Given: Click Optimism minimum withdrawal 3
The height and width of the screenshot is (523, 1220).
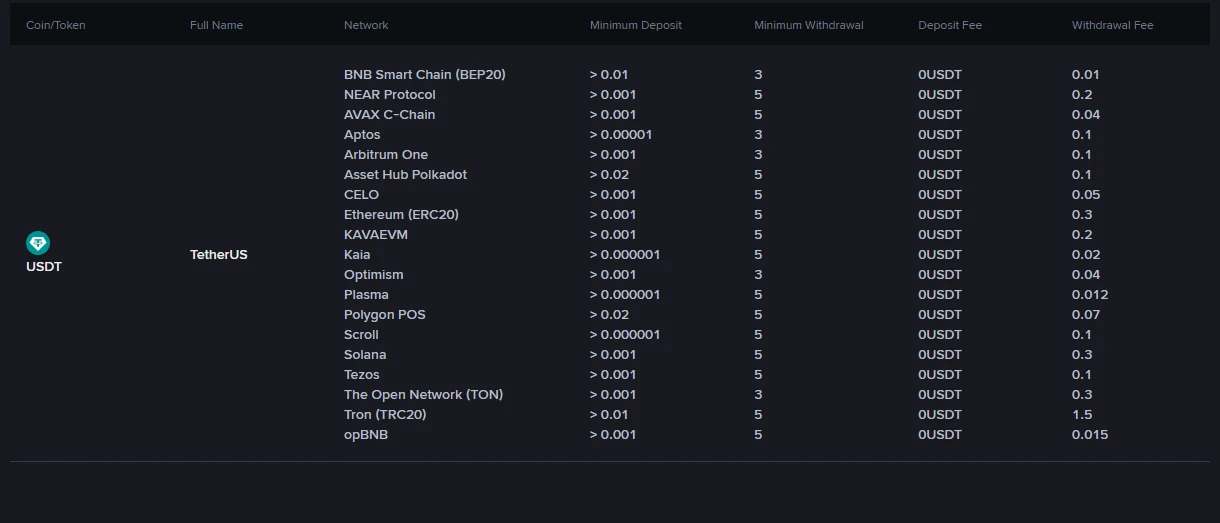Looking at the screenshot, I should [x=758, y=275].
